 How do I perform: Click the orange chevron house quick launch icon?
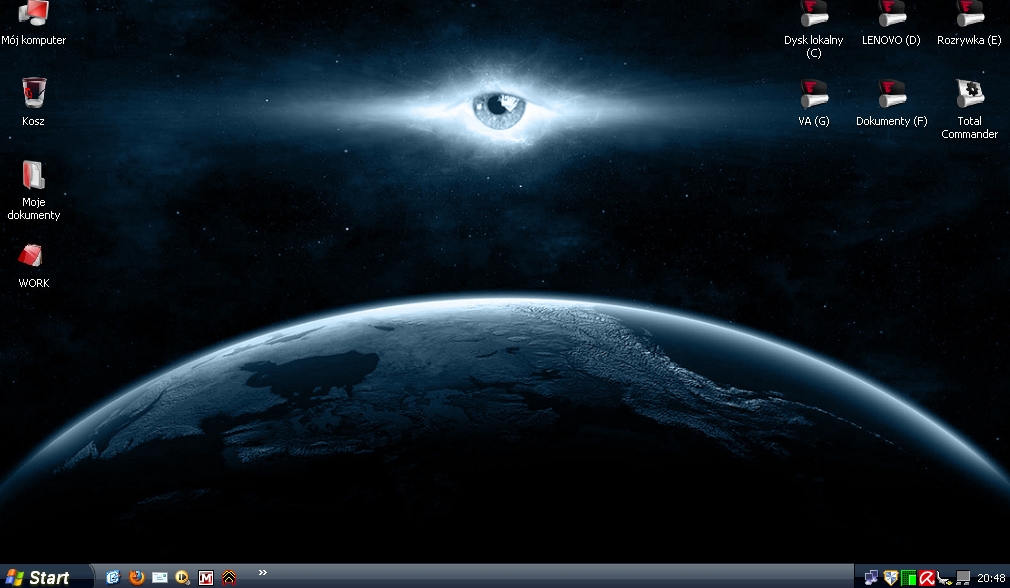coord(229,578)
